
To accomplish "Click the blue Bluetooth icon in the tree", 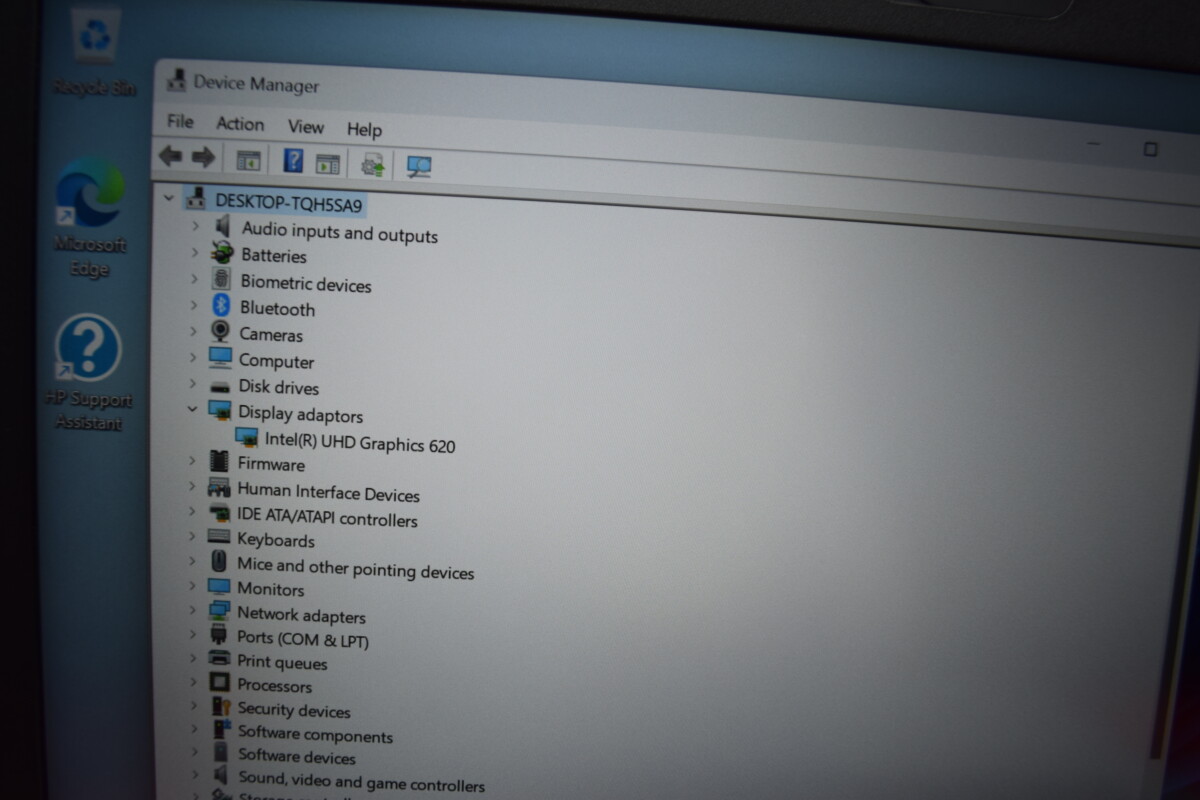I will tap(221, 306).
